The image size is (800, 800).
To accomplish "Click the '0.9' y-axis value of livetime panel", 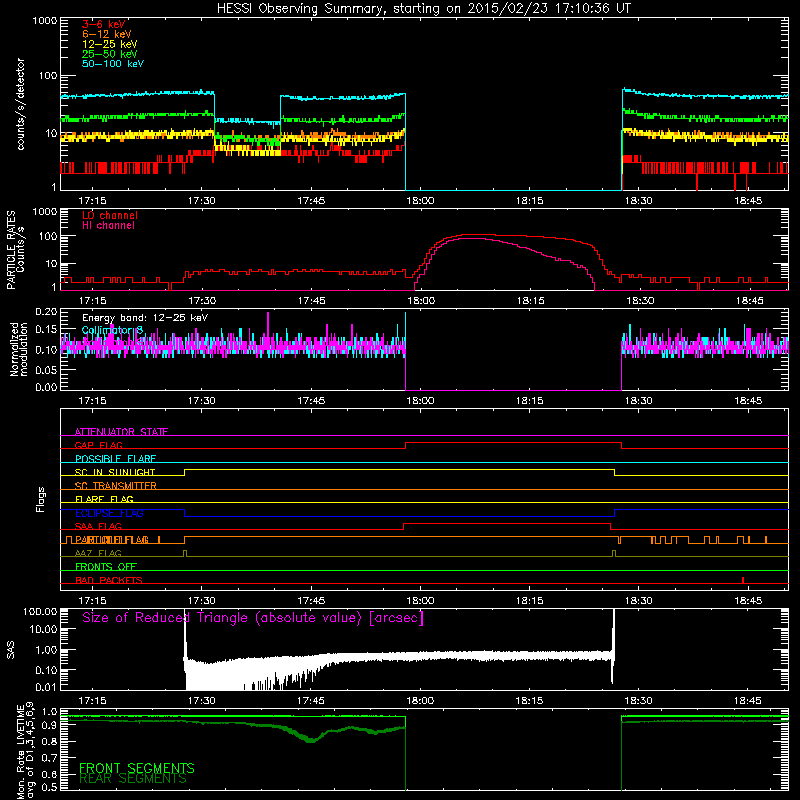I will (x=49, y=726).
